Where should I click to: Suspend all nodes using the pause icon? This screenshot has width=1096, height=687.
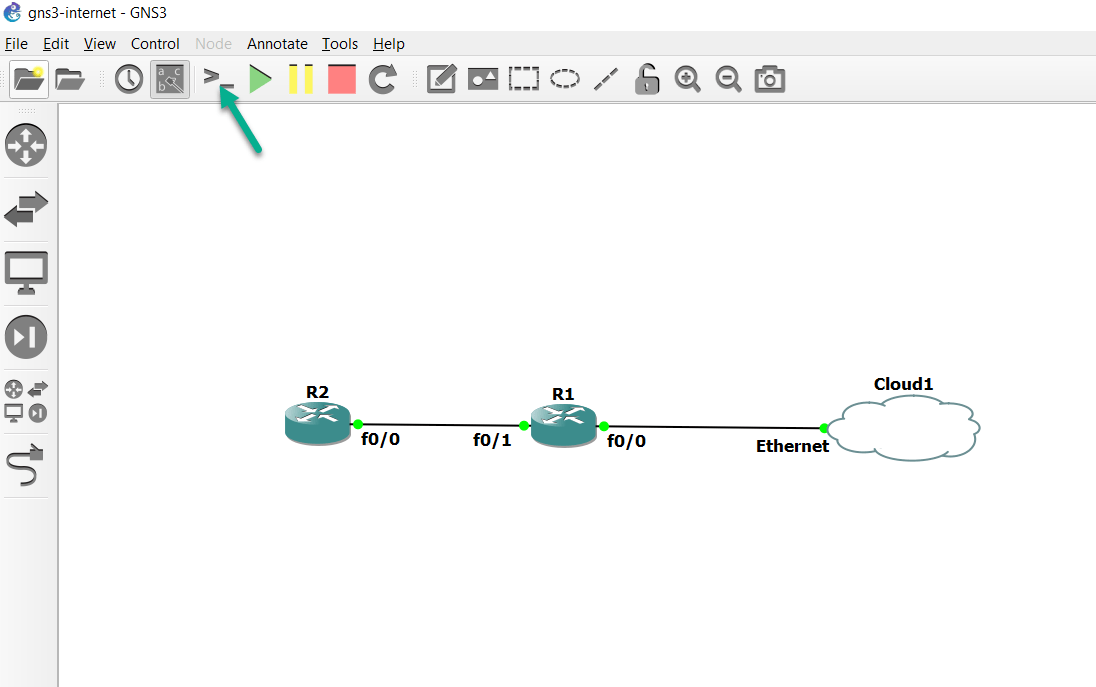click(301, 78)
